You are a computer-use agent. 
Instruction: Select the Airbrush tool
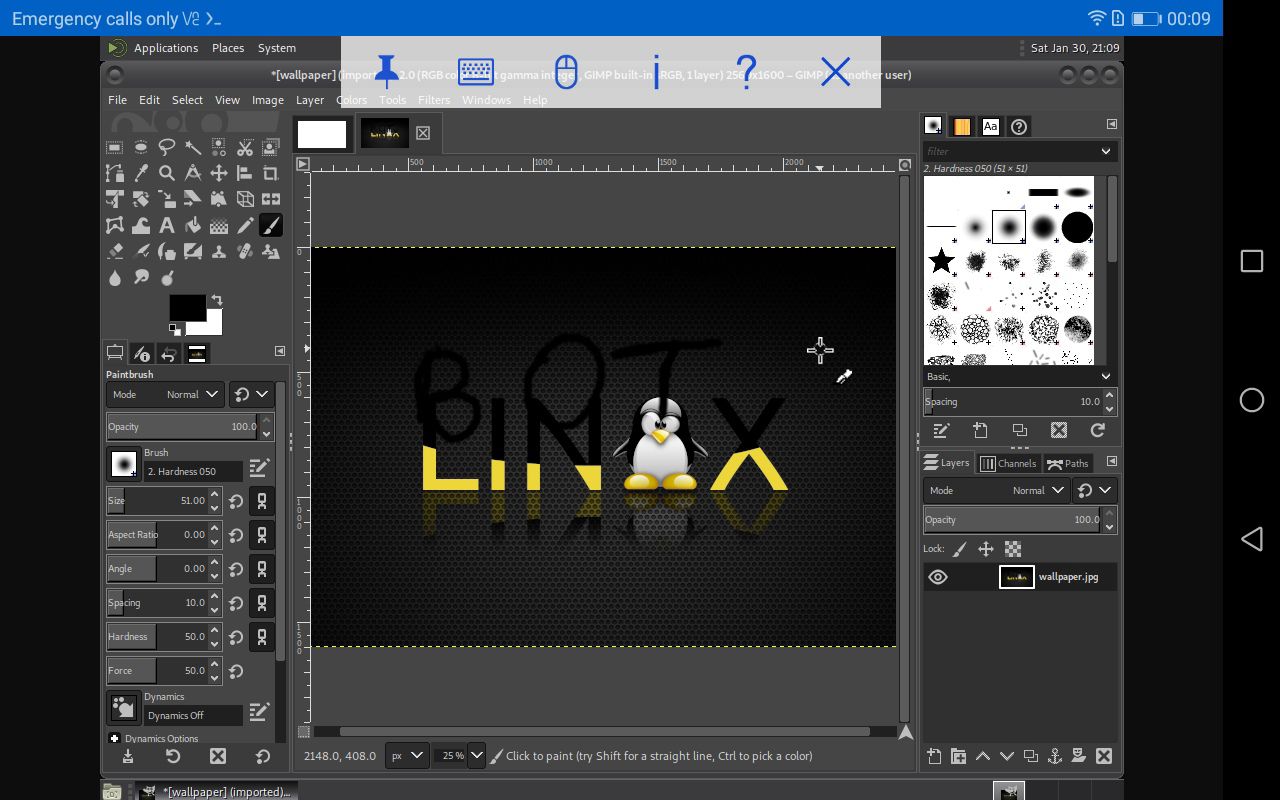point(141,251)
